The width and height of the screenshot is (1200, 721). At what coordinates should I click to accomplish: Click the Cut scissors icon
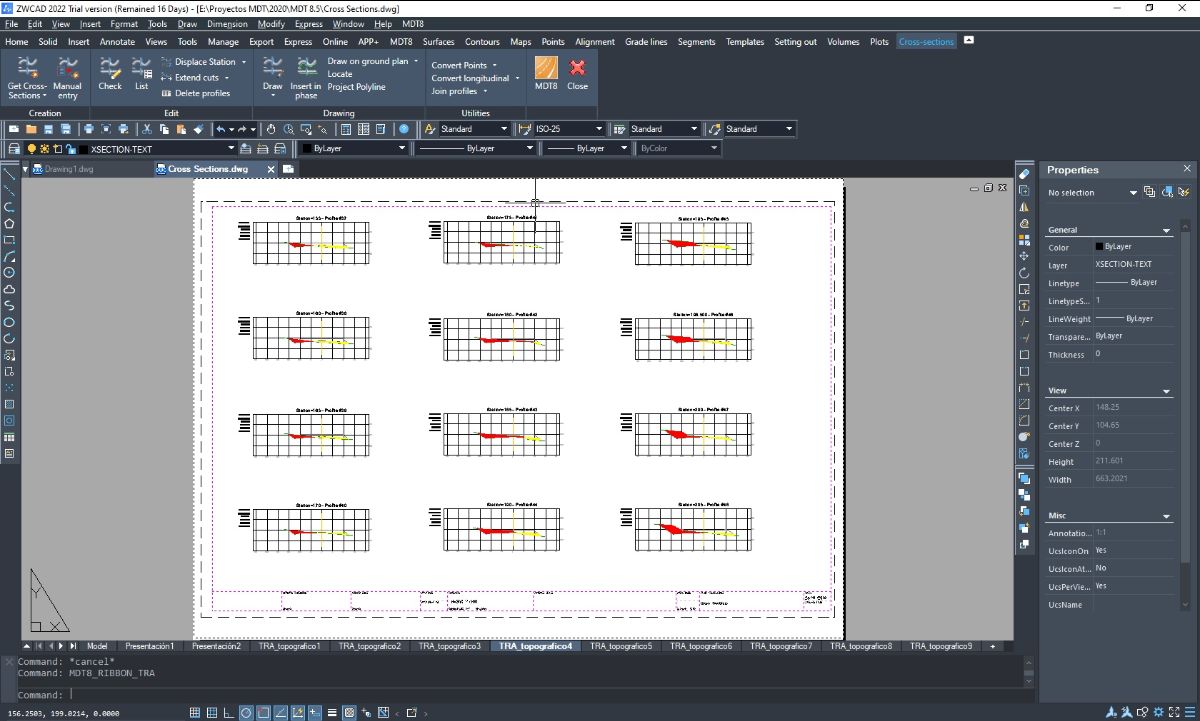tap(147, 129)
